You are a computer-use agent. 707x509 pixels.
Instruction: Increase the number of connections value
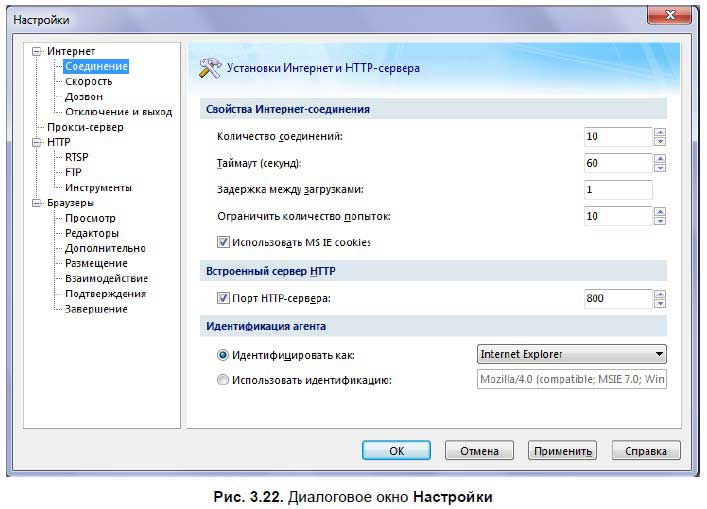[660, 132]
